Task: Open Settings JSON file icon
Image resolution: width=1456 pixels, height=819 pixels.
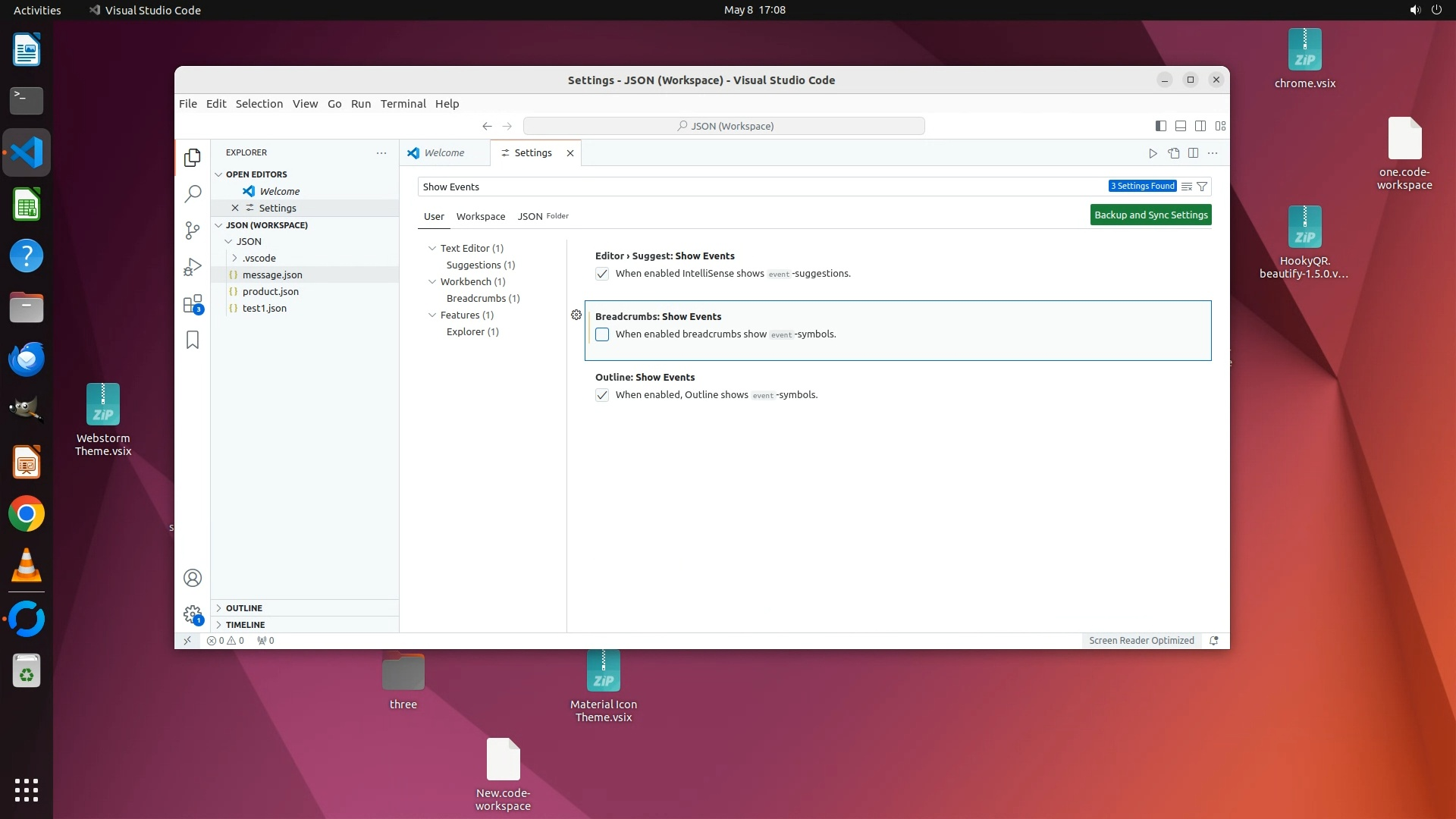Action: [x=1173, y=153]
